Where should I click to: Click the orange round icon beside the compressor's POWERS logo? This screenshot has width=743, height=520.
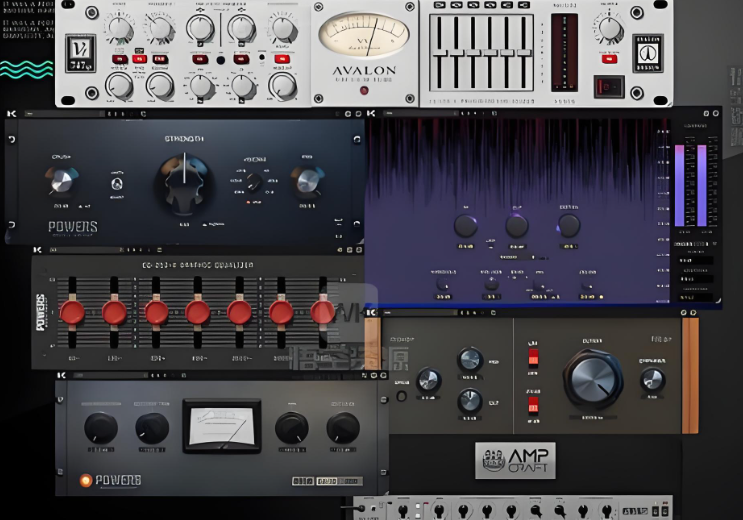(85, 480)
